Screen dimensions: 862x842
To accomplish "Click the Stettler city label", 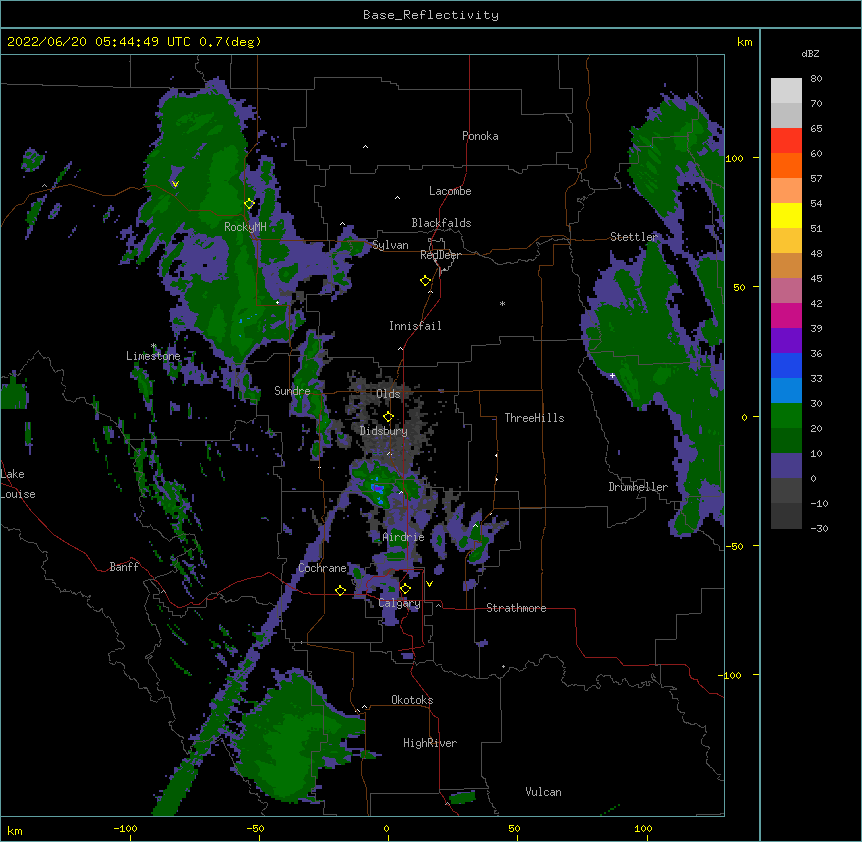I will 634,237.
